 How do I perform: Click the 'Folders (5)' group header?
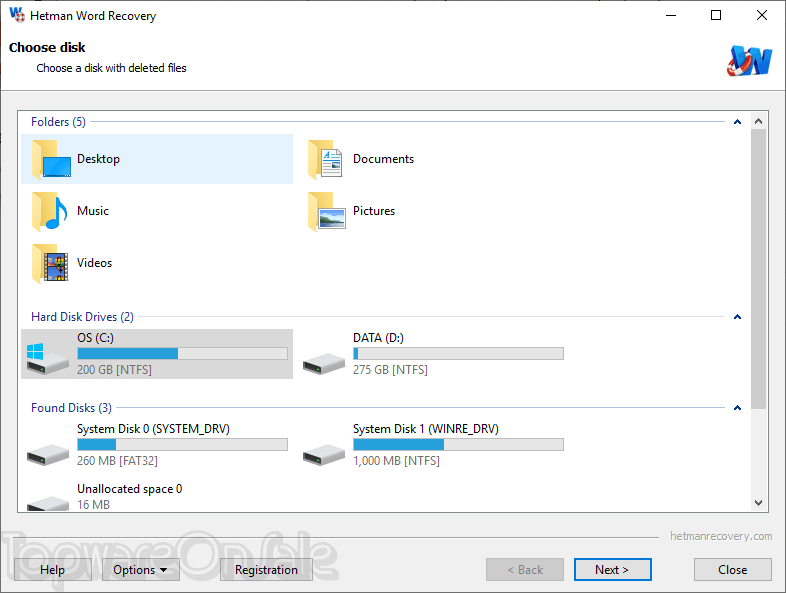58,122
